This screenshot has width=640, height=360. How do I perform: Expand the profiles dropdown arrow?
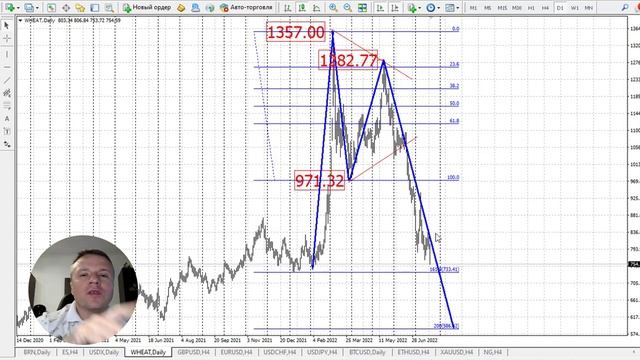(x=37, y=8)
